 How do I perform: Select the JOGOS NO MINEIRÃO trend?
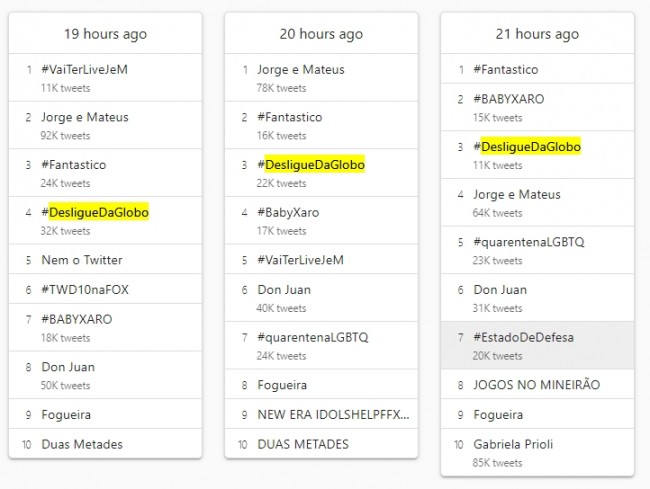click(536, 384)
